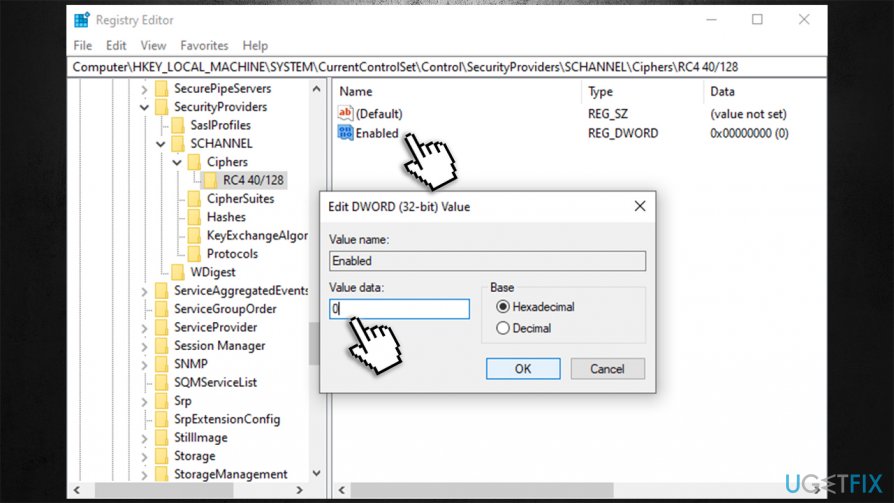Click the RC4 40/128 folder icon

coord(210,180)
